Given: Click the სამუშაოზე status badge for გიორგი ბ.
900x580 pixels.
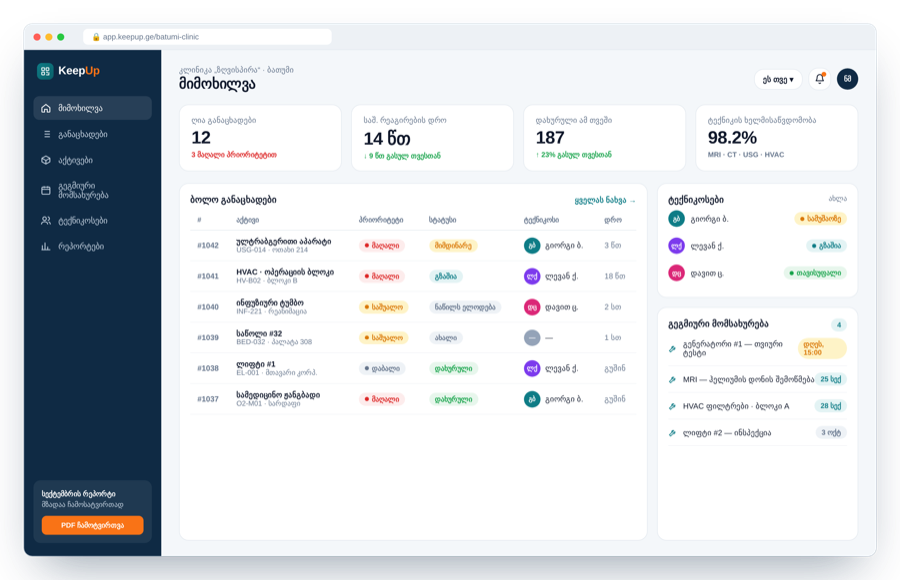Looking at the screenshot, I should [x=821, y=219].
